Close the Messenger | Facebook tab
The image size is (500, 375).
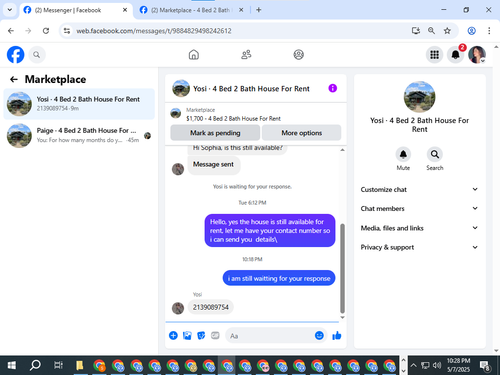[x=125, y=10]
